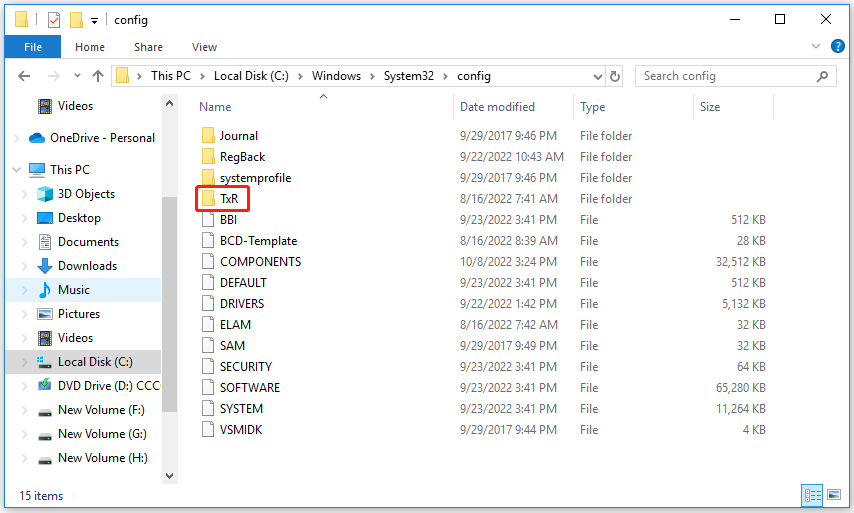Click the search magnifier icon
The image size is (854, 513).
point(822,76)
